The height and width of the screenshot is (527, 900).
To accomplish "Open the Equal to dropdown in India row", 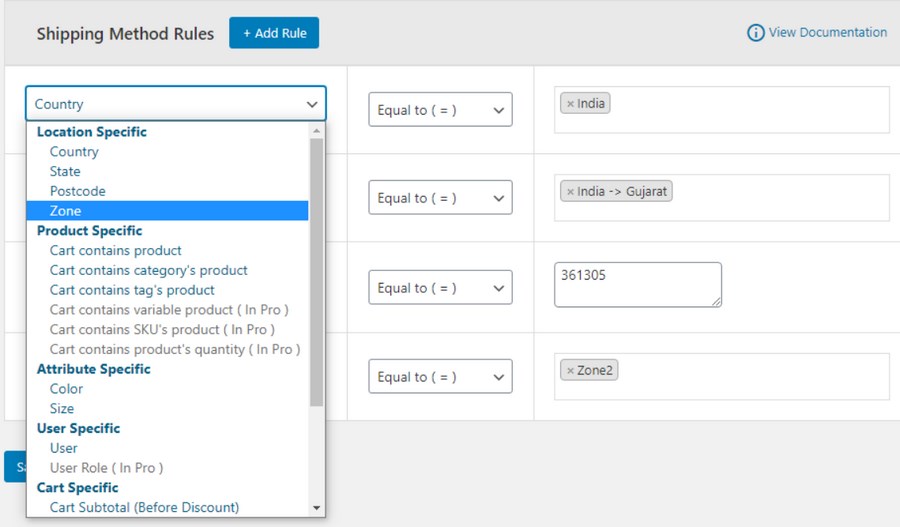I will [440, 110].
